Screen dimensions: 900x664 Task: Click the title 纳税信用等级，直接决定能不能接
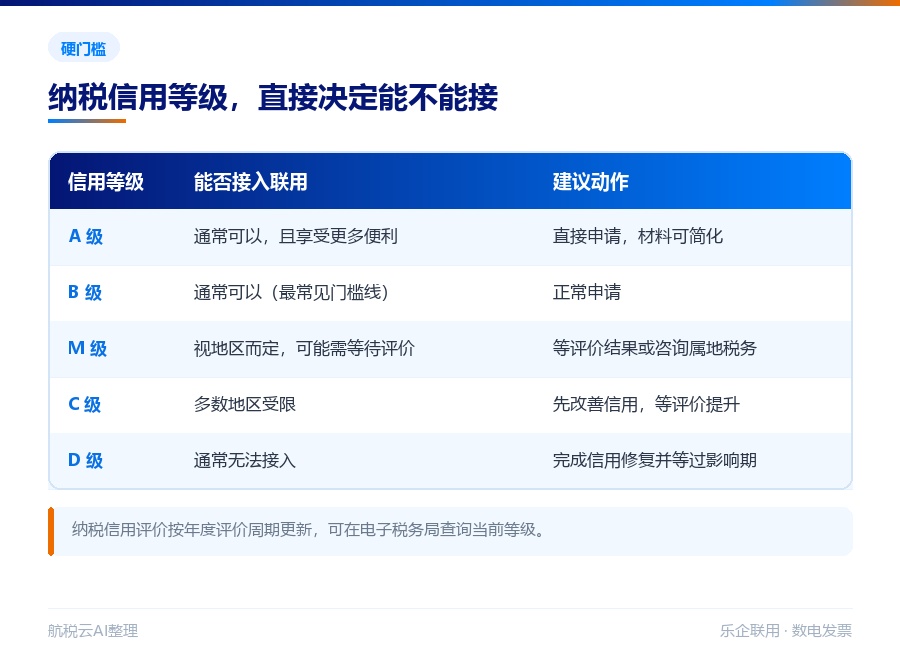pyautogui.click(x=273, y=97)
